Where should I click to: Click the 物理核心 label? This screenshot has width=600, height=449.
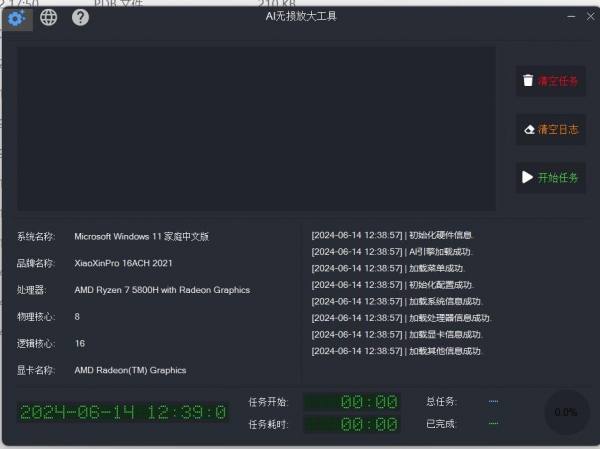36,317
